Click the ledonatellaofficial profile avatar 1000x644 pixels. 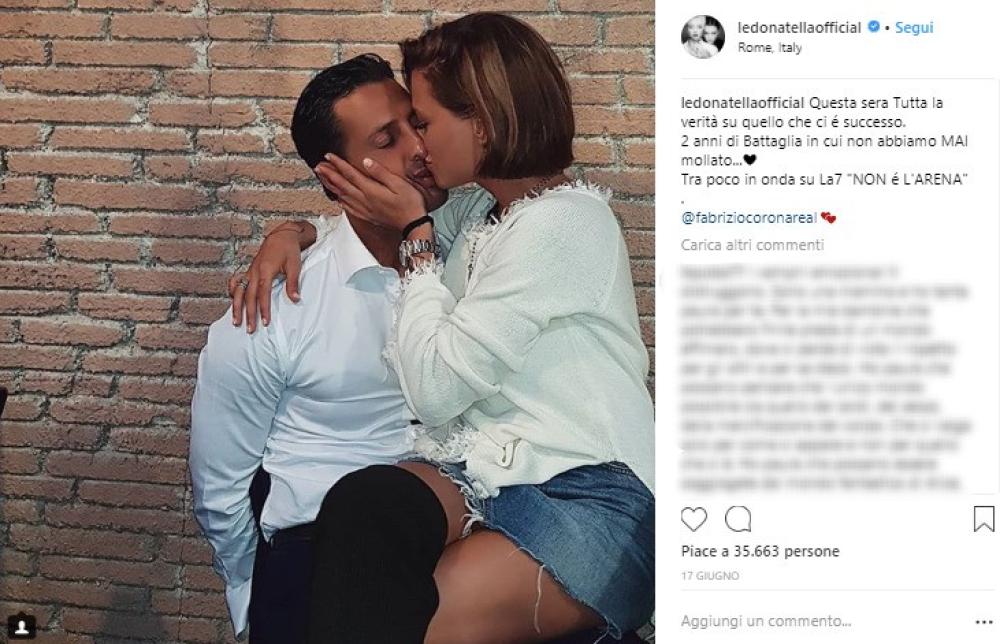(703, 37)
